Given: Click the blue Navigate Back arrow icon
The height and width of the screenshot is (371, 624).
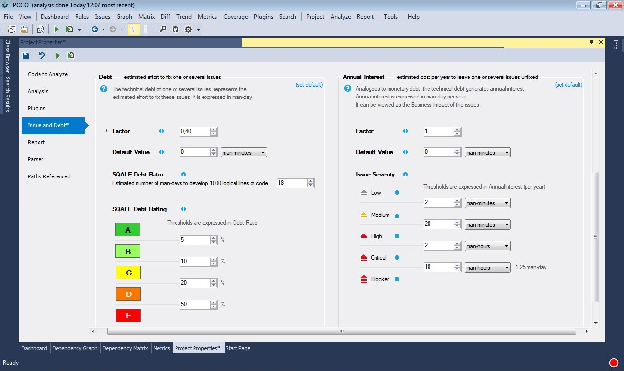Looking at the screenshot, I should 95,29.
